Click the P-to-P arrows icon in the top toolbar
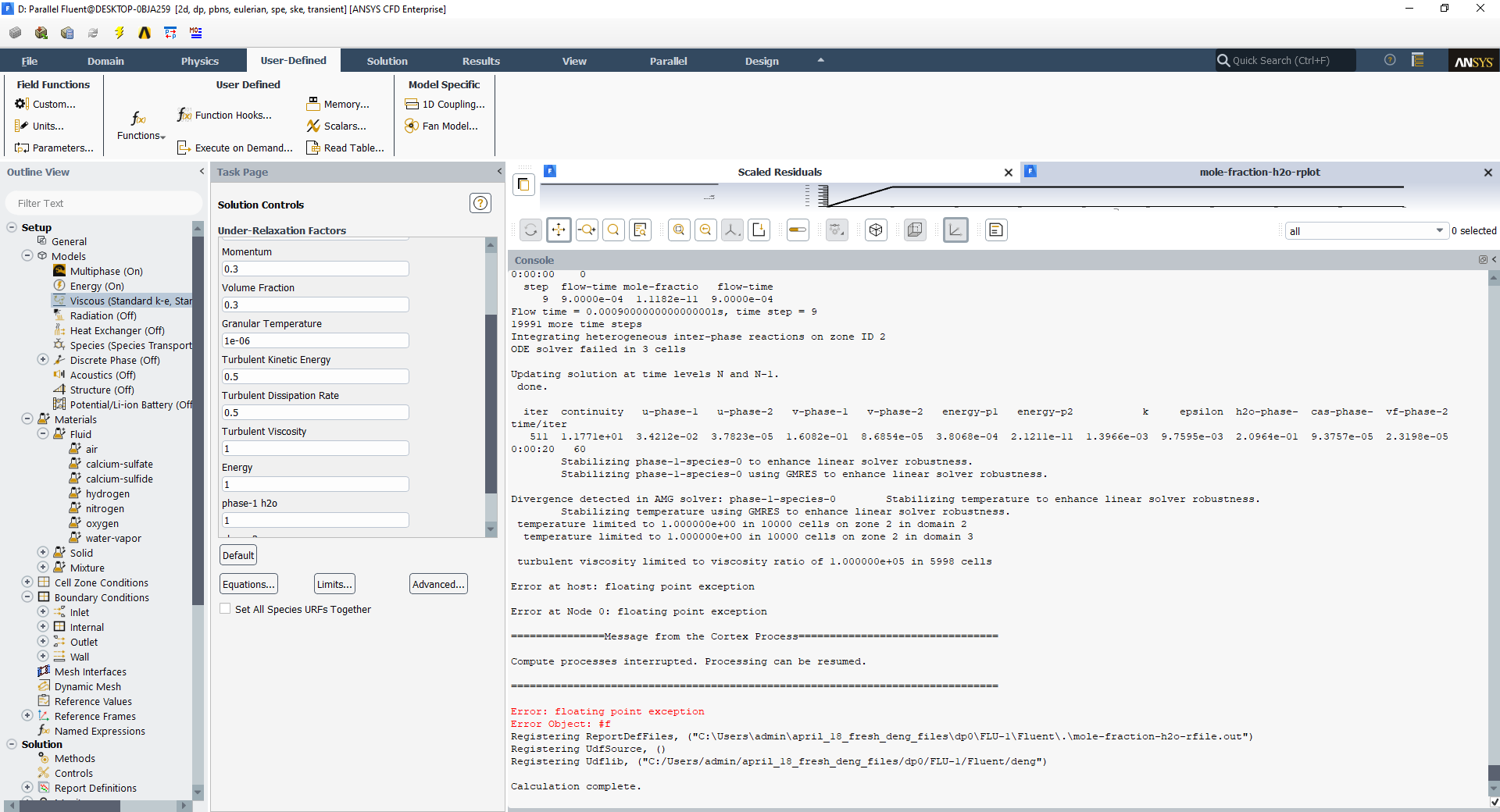 (170, 33)
